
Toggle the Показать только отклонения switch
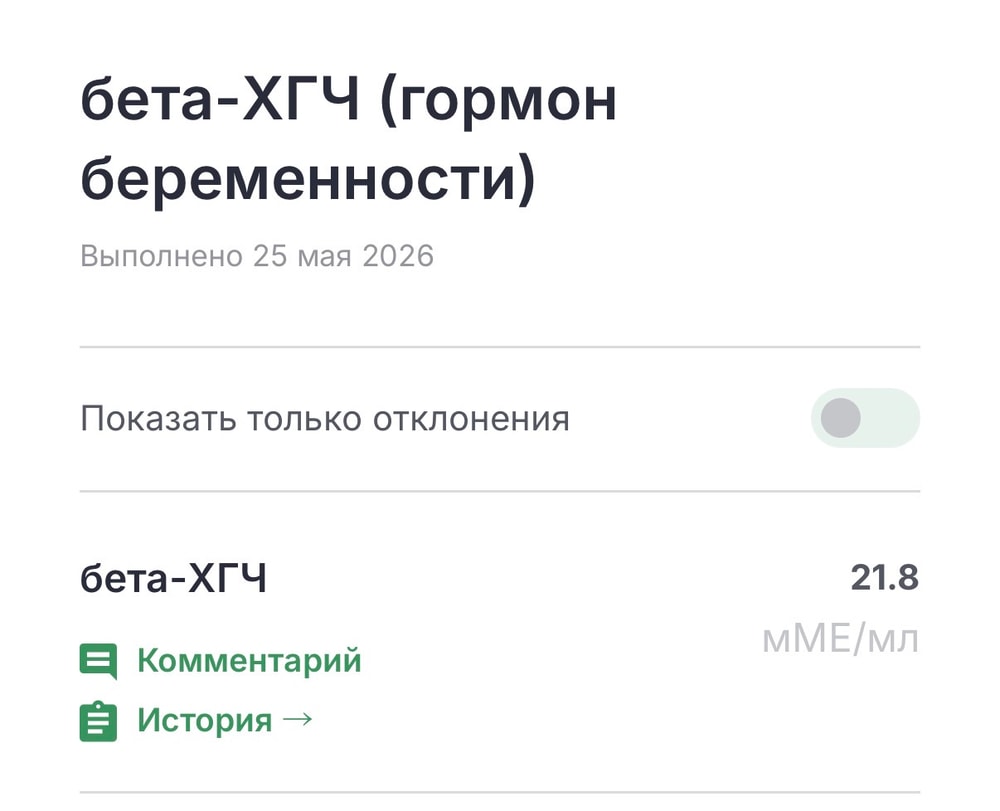tap(865, 418)
